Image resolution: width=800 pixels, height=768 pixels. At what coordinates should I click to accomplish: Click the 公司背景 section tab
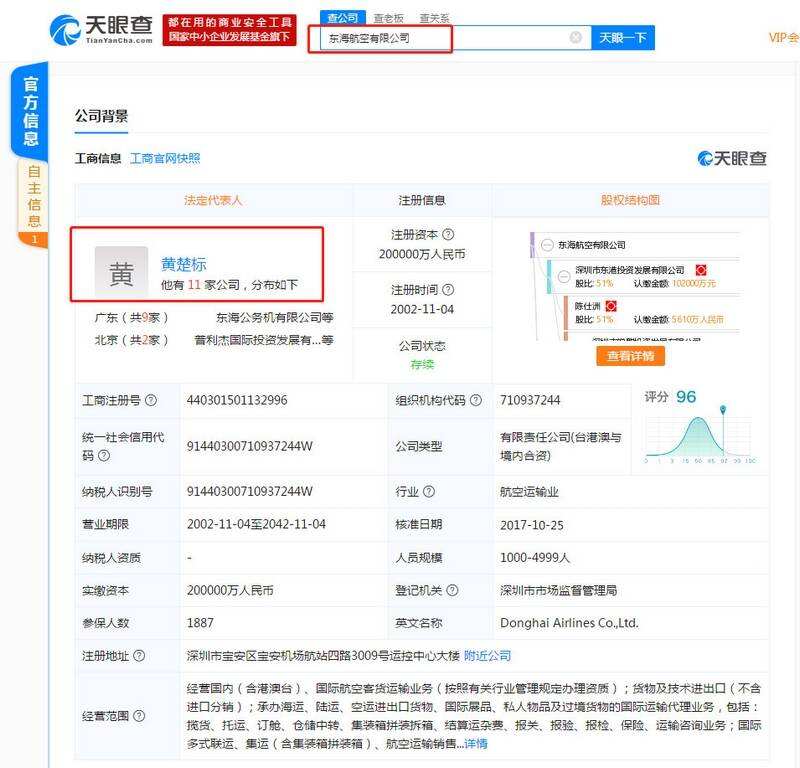click(x=101, y=116)
